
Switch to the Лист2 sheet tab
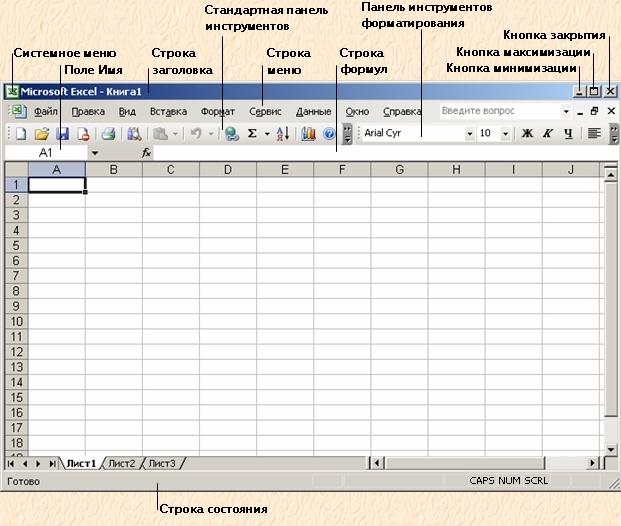pyautogui.click(x=122, y=463)
